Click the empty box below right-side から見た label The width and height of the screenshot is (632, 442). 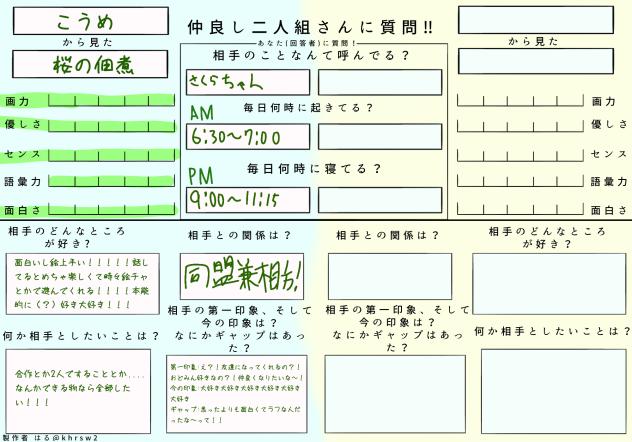[536, 61]
